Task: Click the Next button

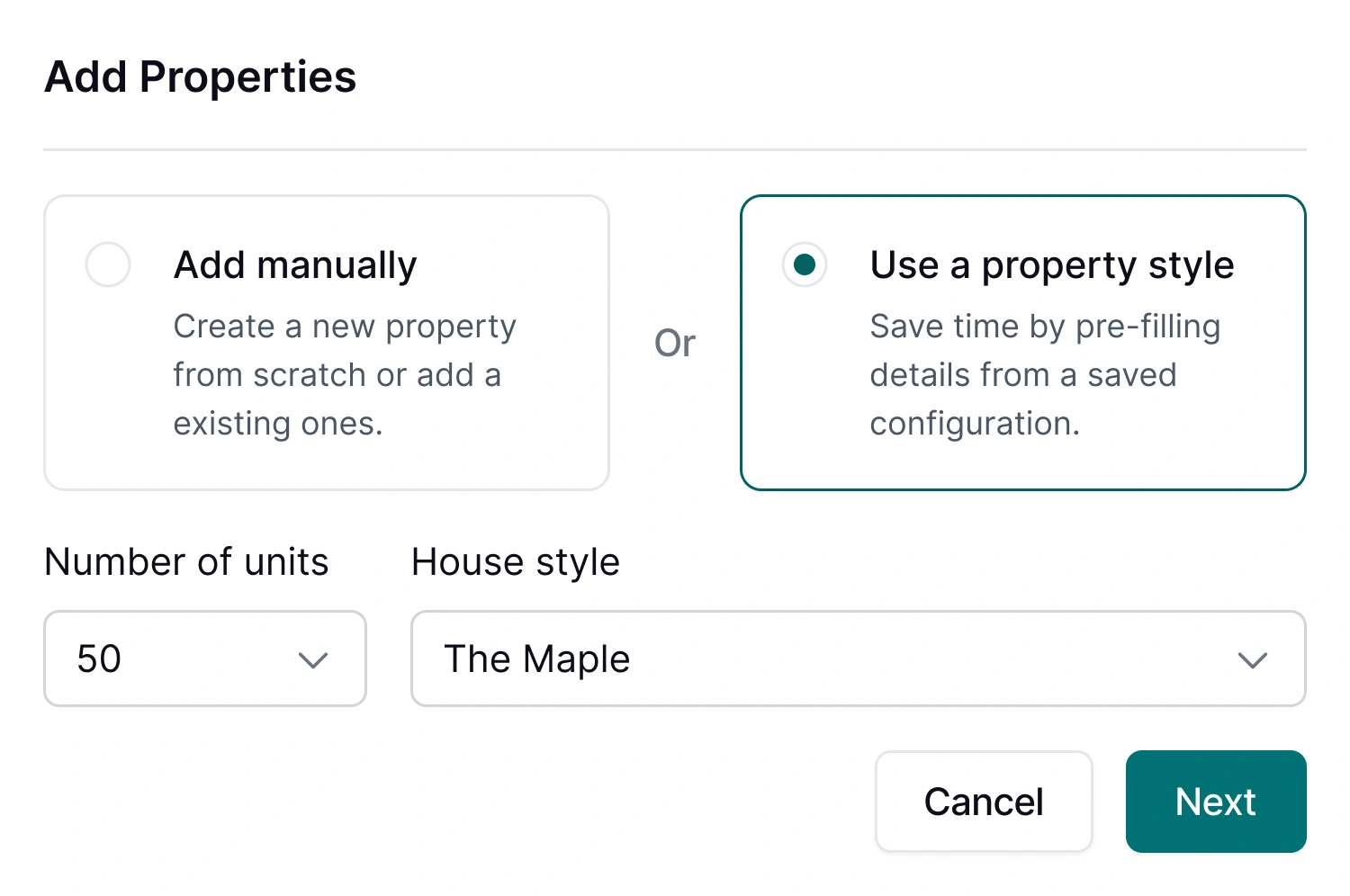Action: click(x=1215, y=802)
